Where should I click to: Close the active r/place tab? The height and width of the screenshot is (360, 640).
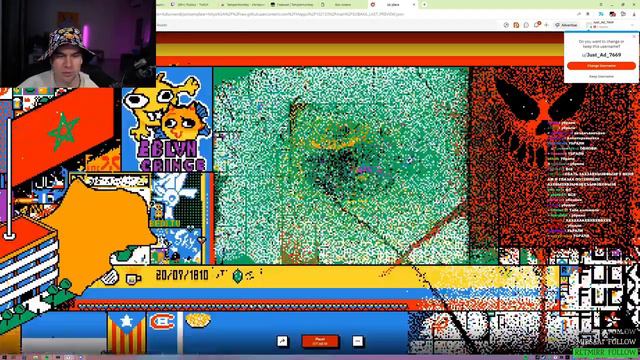414,4
